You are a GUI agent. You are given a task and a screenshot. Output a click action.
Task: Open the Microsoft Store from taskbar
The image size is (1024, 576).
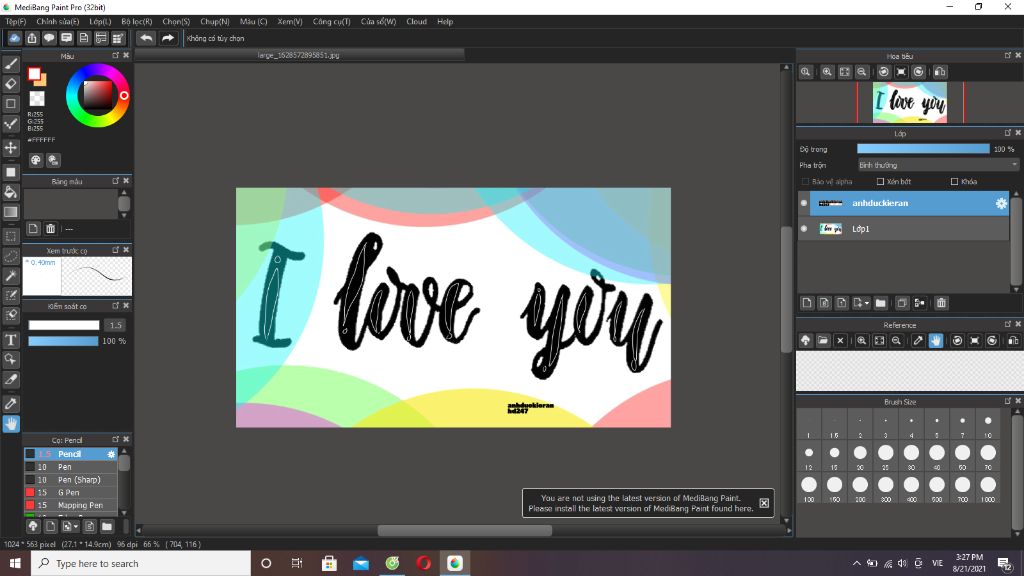329,563
